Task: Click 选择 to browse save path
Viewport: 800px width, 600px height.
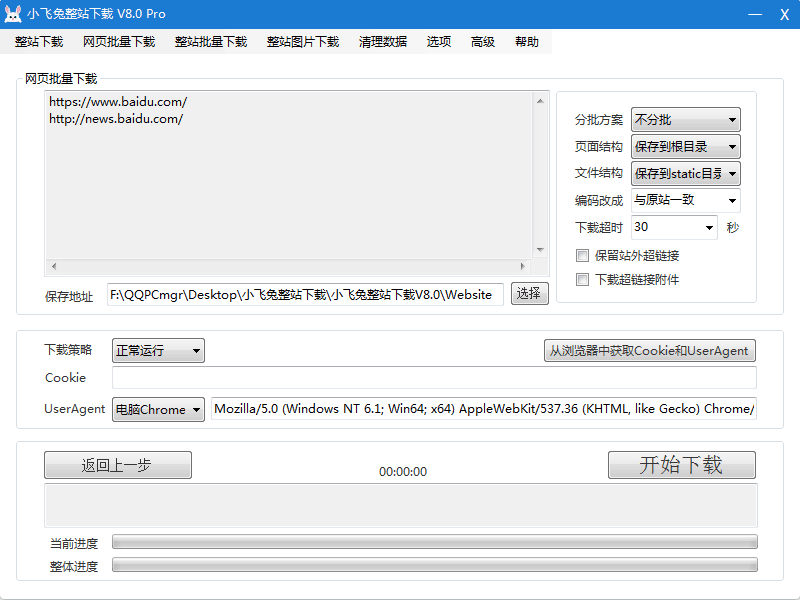Action: pos(530,293)
